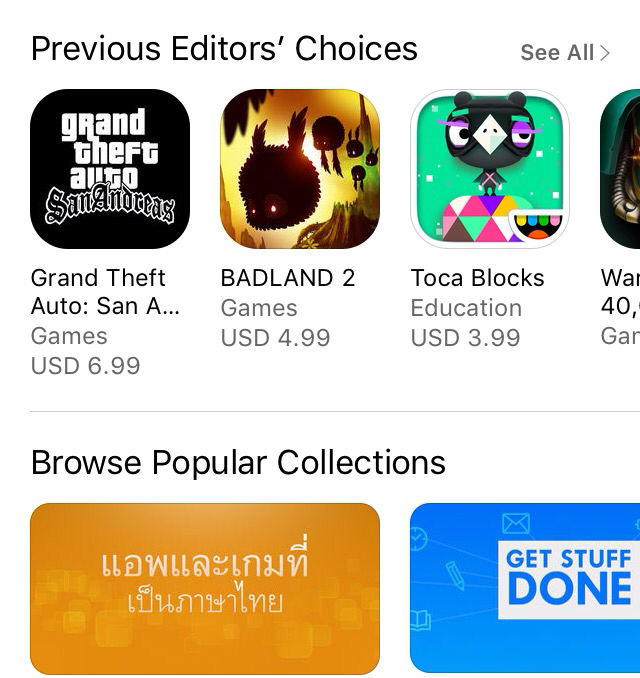
Task: Open Grand Theft Auto San Andreas app icon
Action: pos(110,169)
